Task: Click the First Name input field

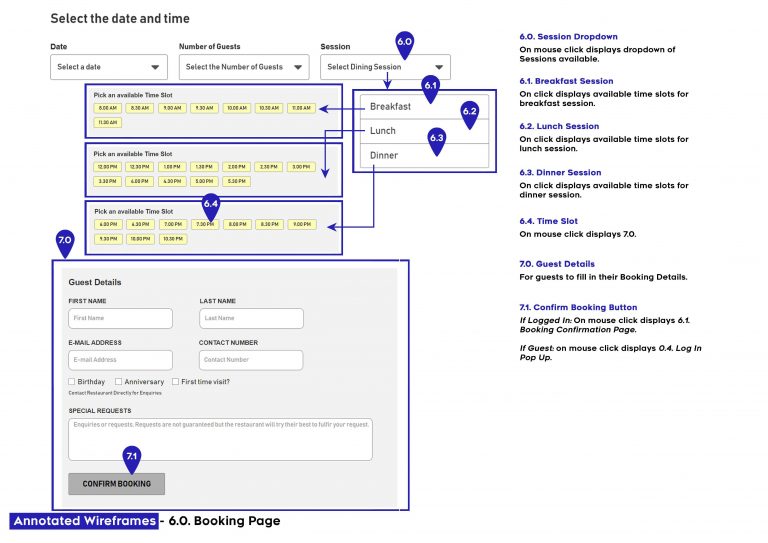Action: point(120,318)
